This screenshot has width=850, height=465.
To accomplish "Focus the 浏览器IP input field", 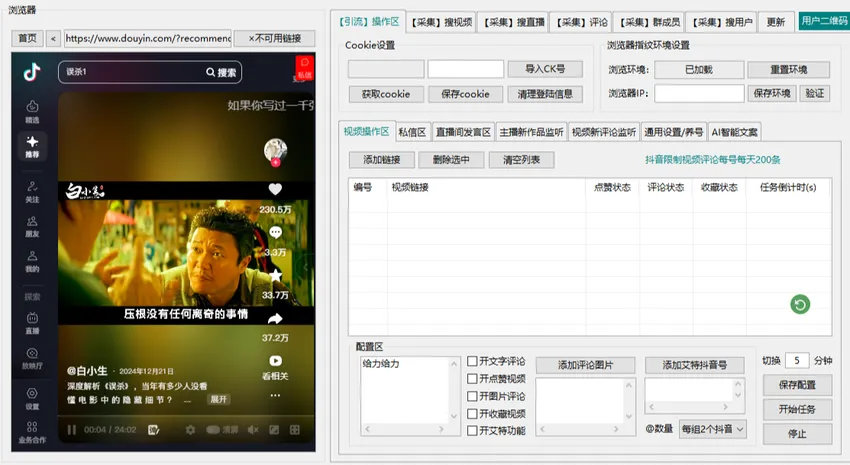I will (x=699, y=93).
